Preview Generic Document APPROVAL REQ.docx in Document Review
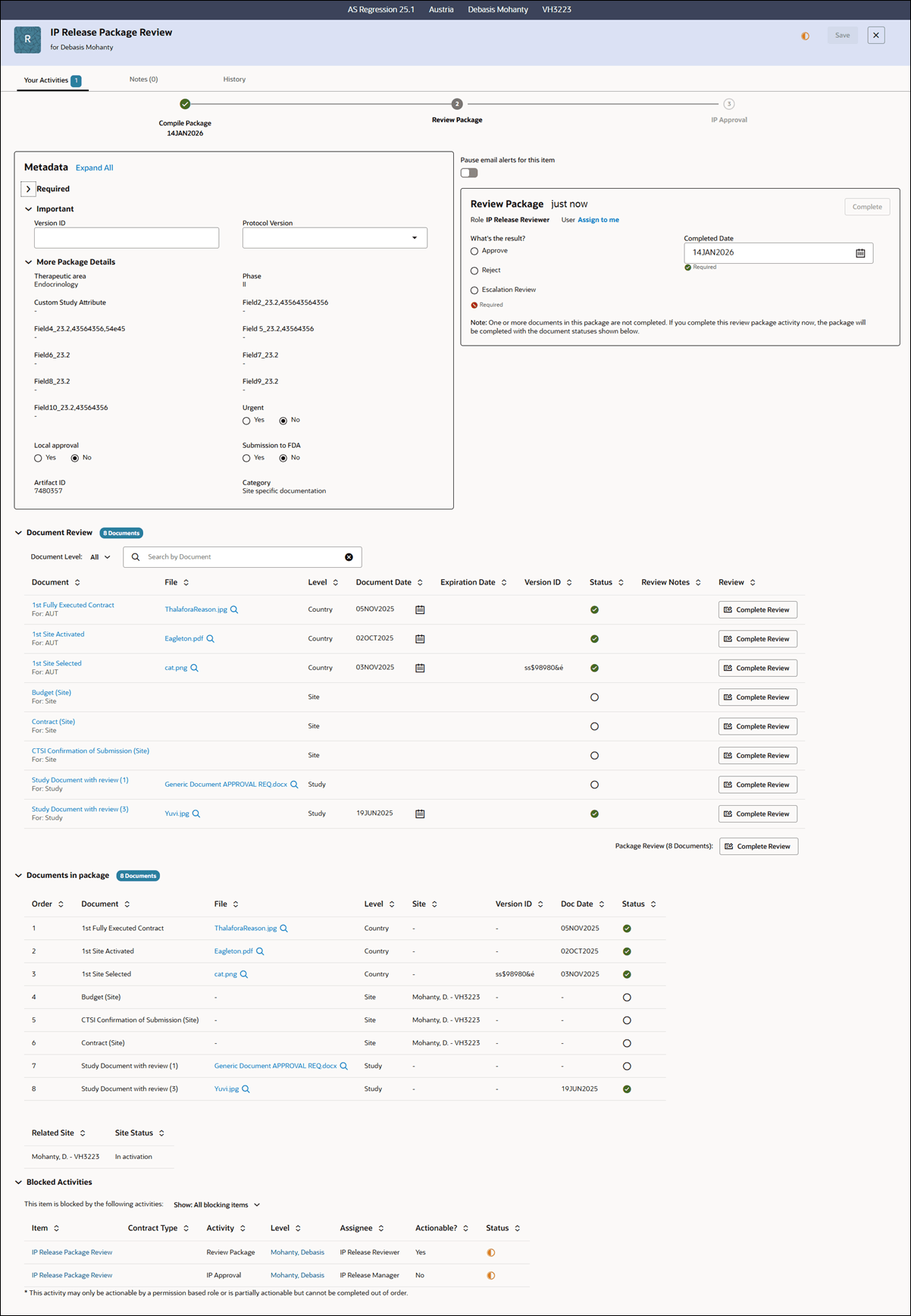This screenshot has height=1316, width=911. pos(294,785)
